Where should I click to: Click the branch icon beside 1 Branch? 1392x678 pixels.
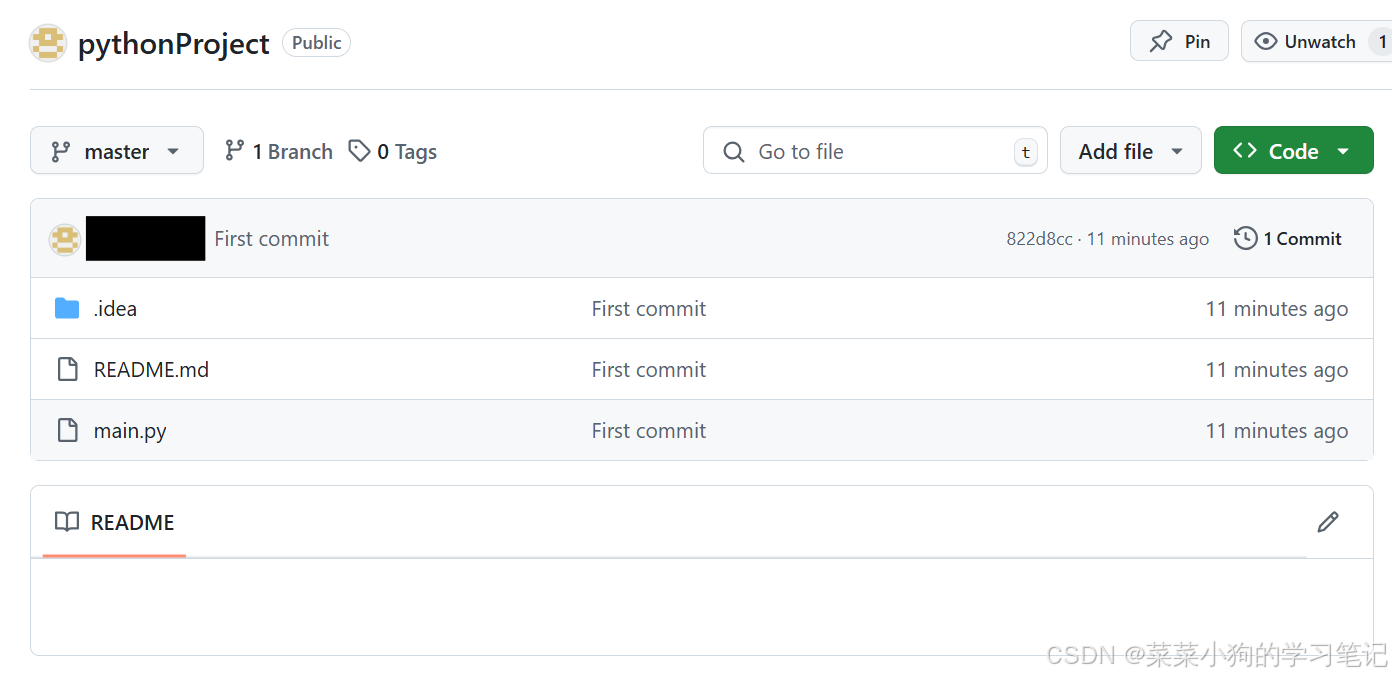point(235,151)
